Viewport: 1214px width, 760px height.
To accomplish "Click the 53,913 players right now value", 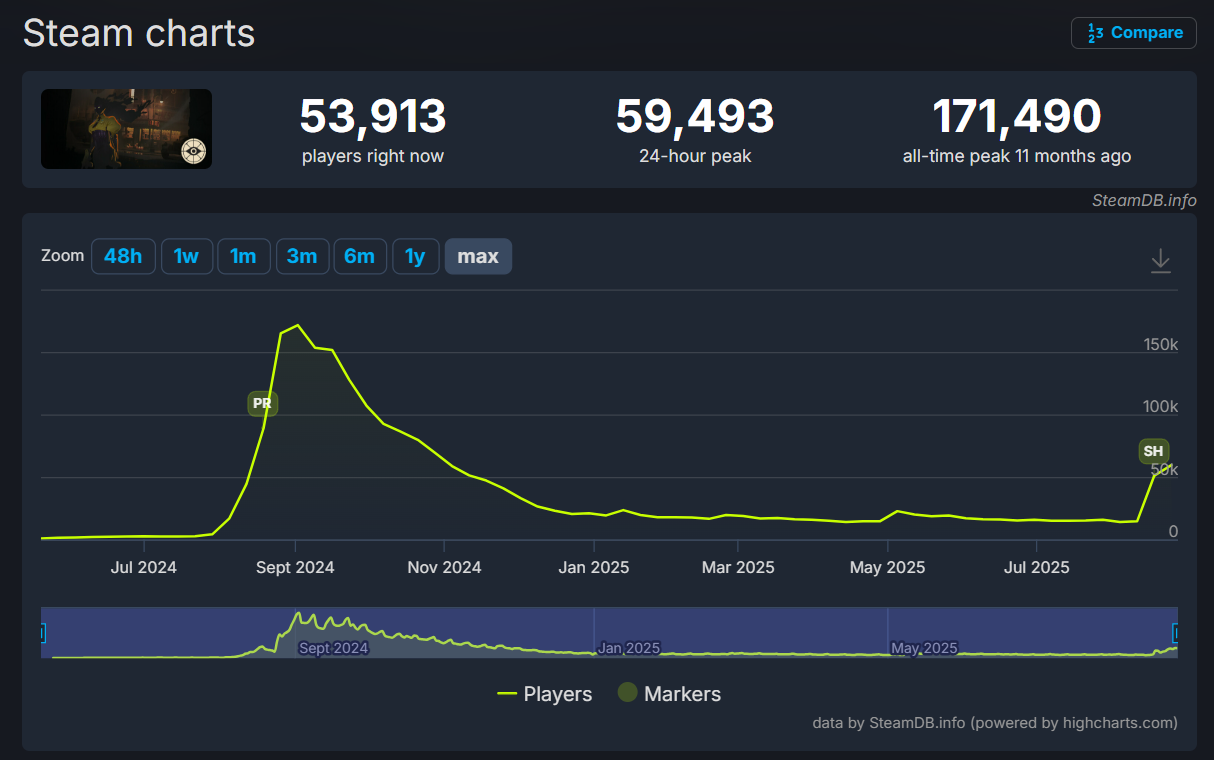I will 373,117.
